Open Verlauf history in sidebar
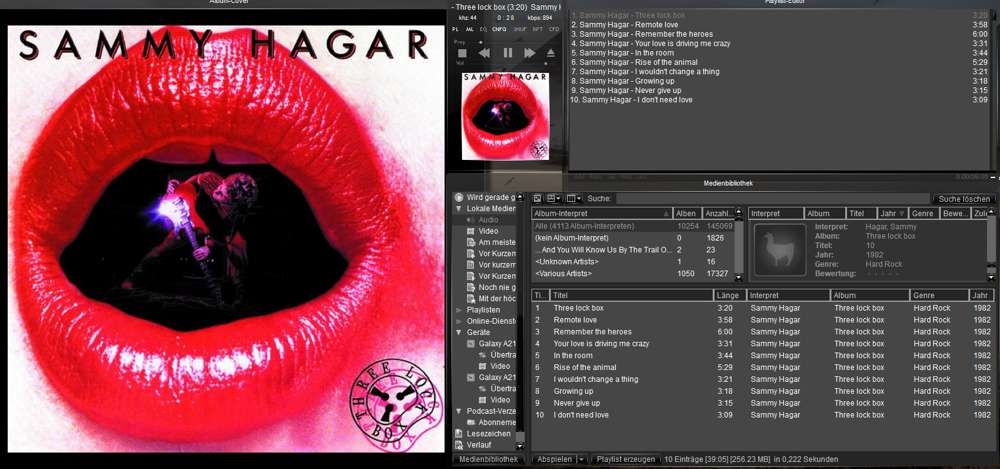Image resolution: width=1000 pixels, height=469 pixels. 477,445
